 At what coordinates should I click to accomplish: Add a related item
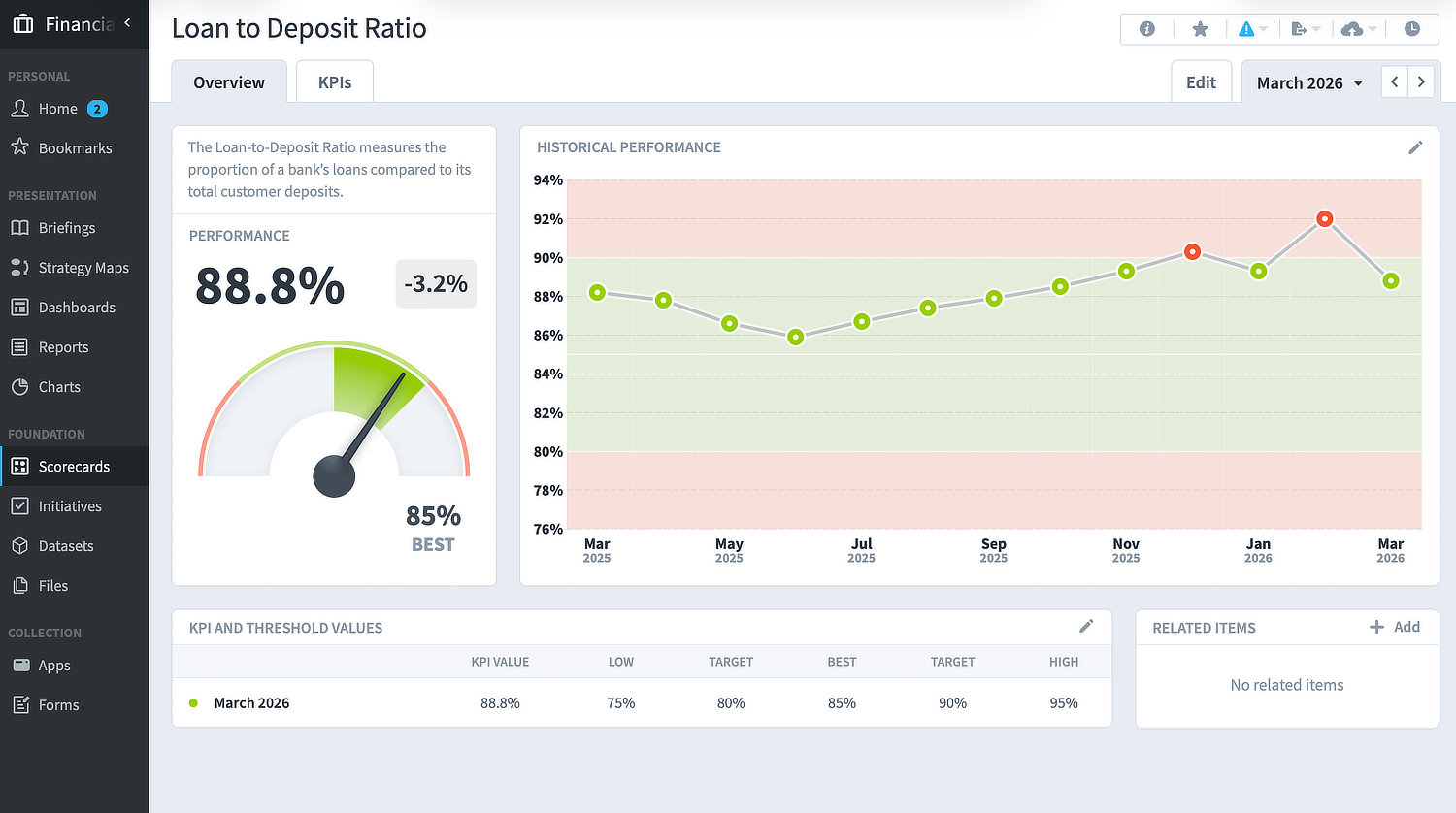tap(1395, 627)
